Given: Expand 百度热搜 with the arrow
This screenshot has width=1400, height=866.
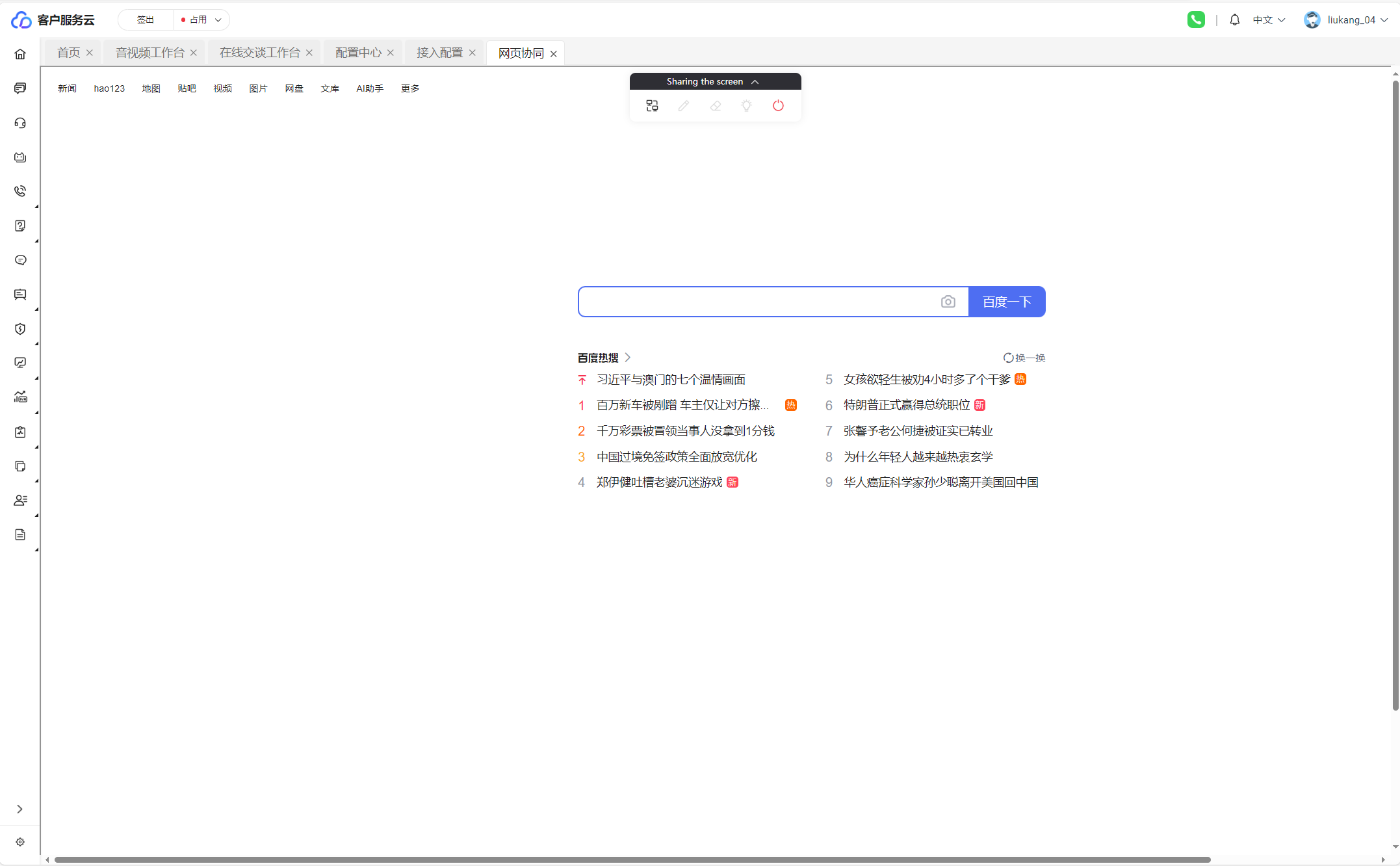Looking at the screenshot, I should click(628, 358).
